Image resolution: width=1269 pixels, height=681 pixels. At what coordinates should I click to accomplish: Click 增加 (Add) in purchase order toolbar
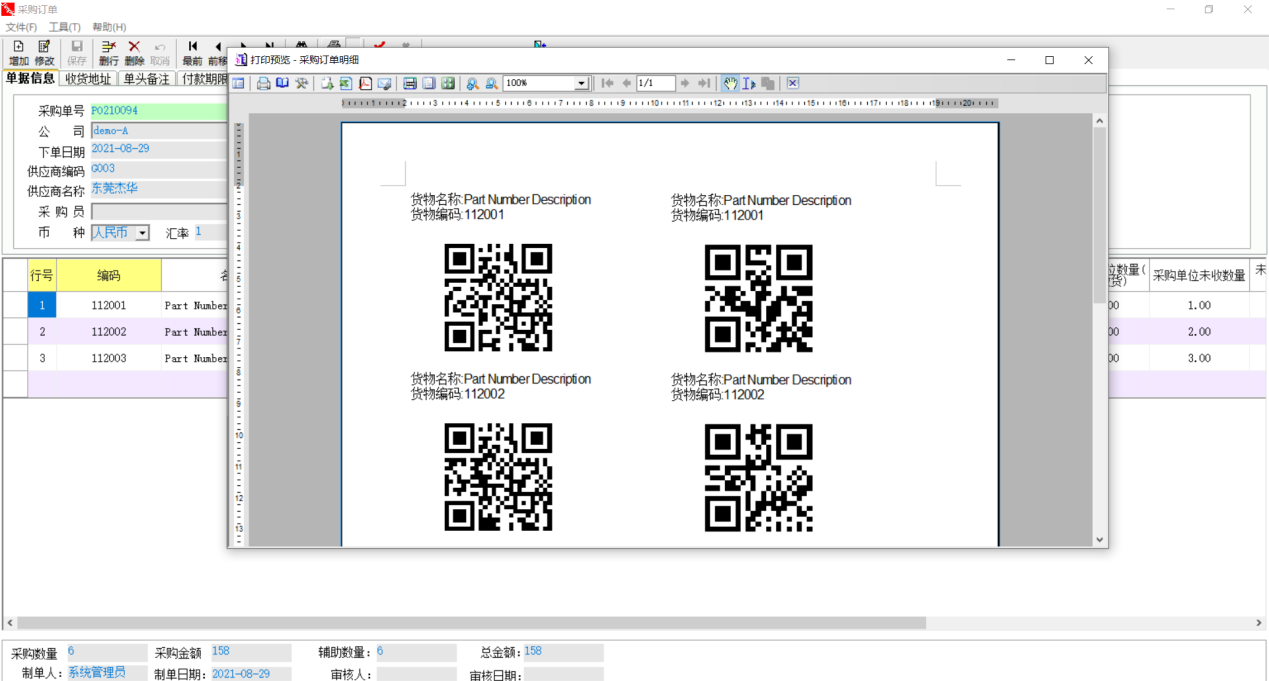(18, 54)
